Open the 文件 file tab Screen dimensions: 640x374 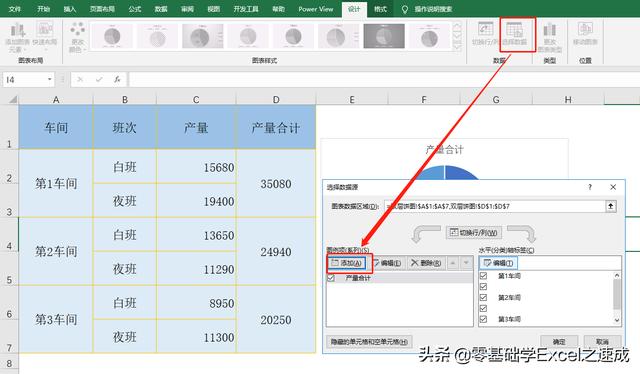coord(14,9)
